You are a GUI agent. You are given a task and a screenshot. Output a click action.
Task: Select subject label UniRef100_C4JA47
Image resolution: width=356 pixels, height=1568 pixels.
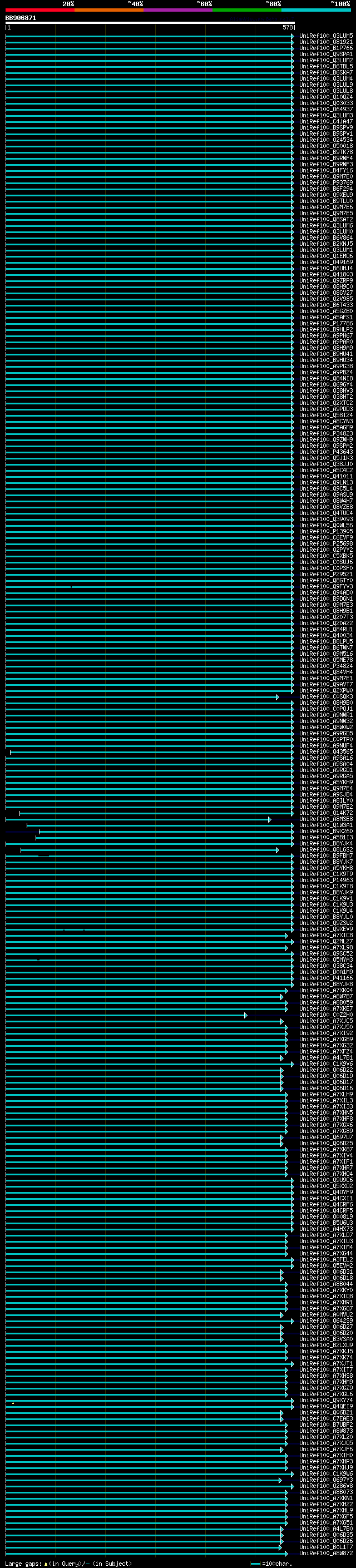click(326, 122)
